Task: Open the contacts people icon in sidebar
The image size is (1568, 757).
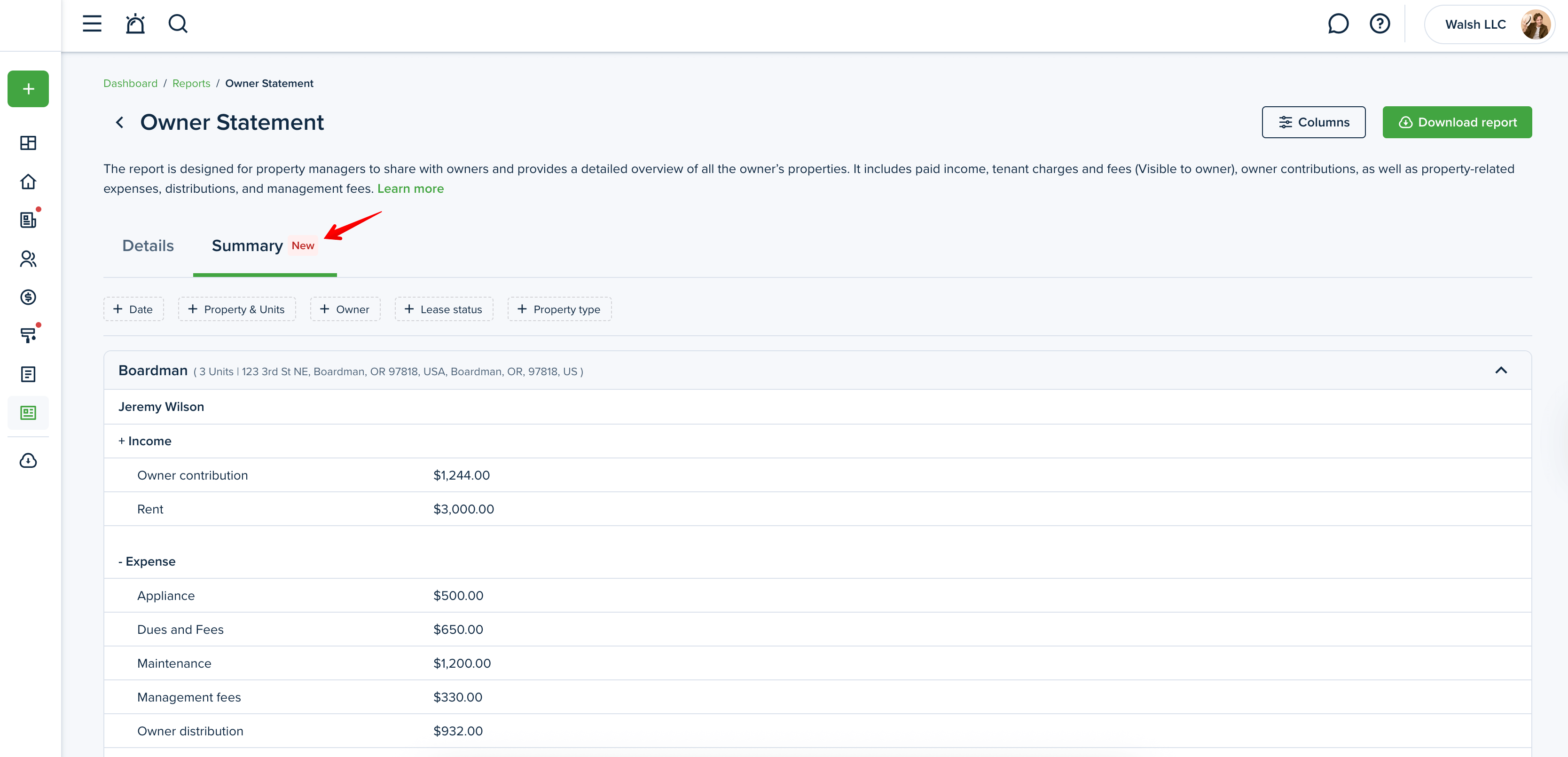Action: 28,259
